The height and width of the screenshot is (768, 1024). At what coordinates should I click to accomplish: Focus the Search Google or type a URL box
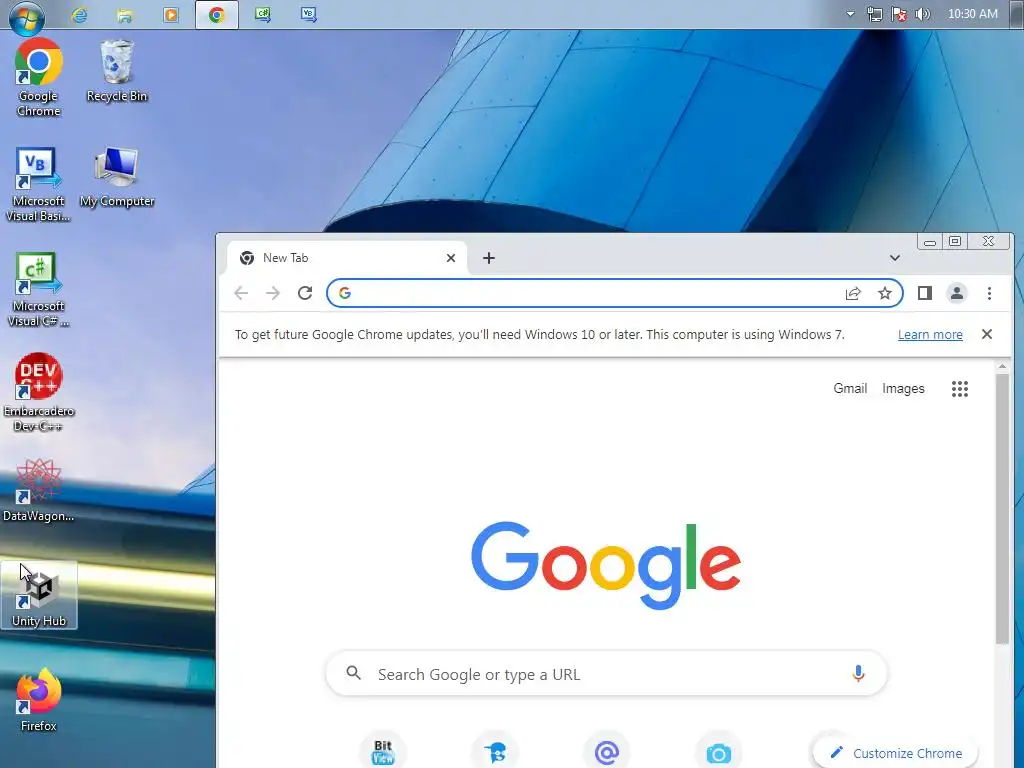pyautogui.click(x=606, y=673)
